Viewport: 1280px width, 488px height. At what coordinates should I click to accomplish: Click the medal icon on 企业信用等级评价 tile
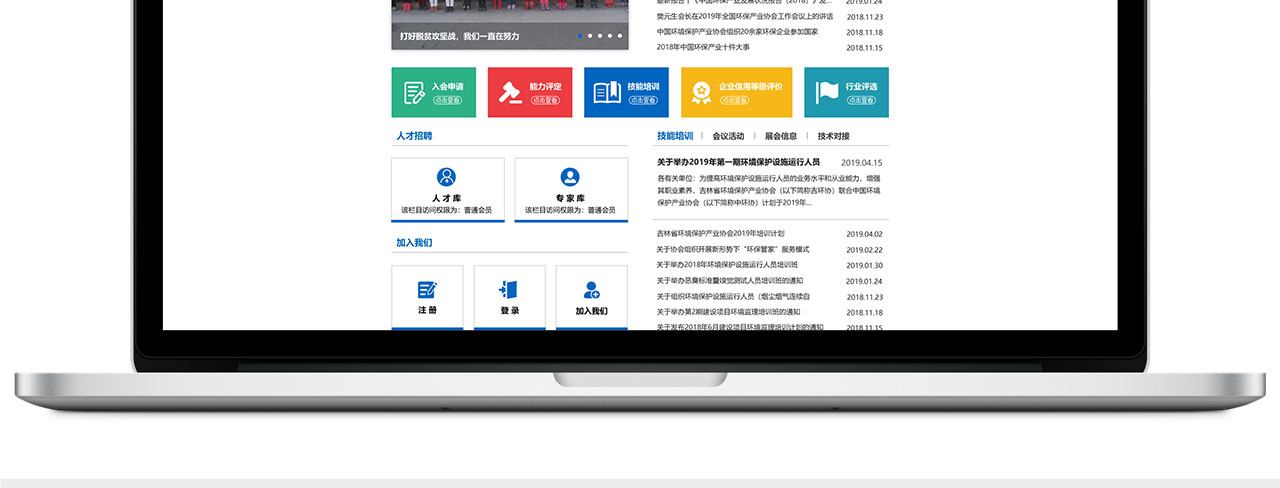(702, 93)
